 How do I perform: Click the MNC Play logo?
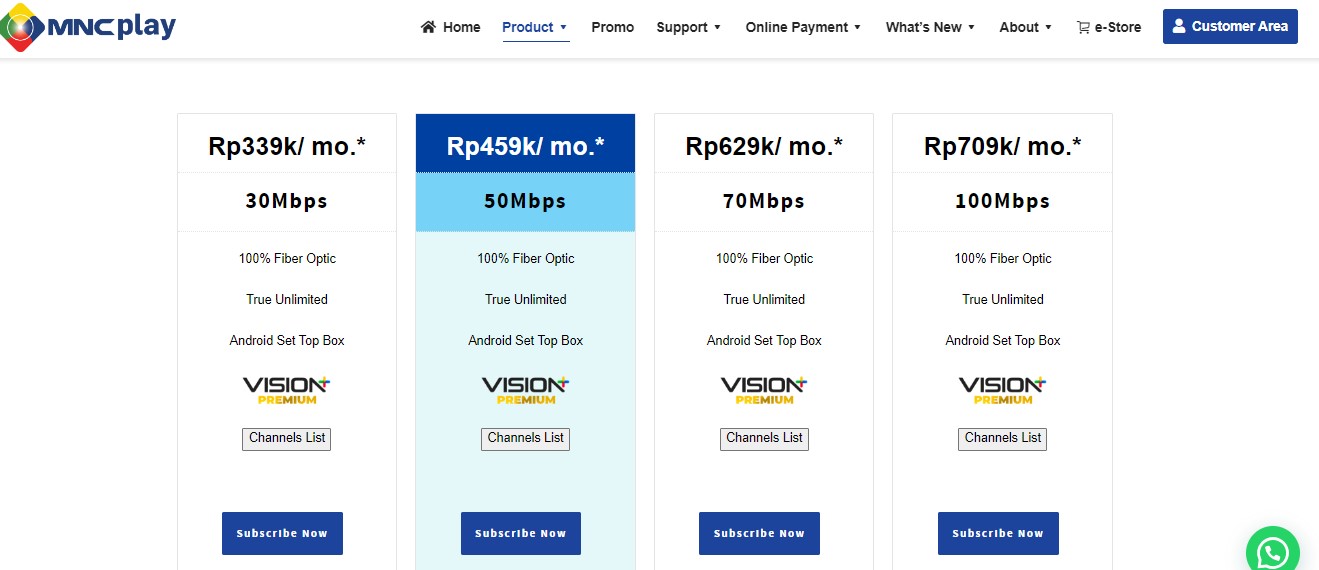pyautogui.click(x=89, y=27)
